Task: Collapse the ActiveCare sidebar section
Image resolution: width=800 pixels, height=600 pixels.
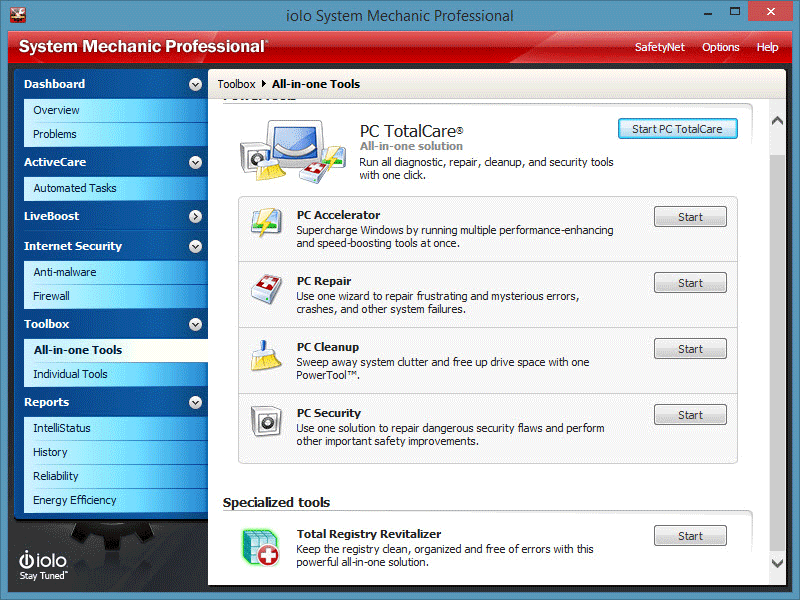Action: [x=195, y=162]
